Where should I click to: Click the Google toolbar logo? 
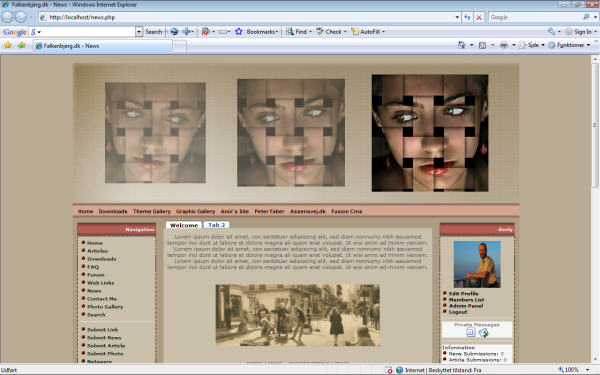(x=15, y=32)
